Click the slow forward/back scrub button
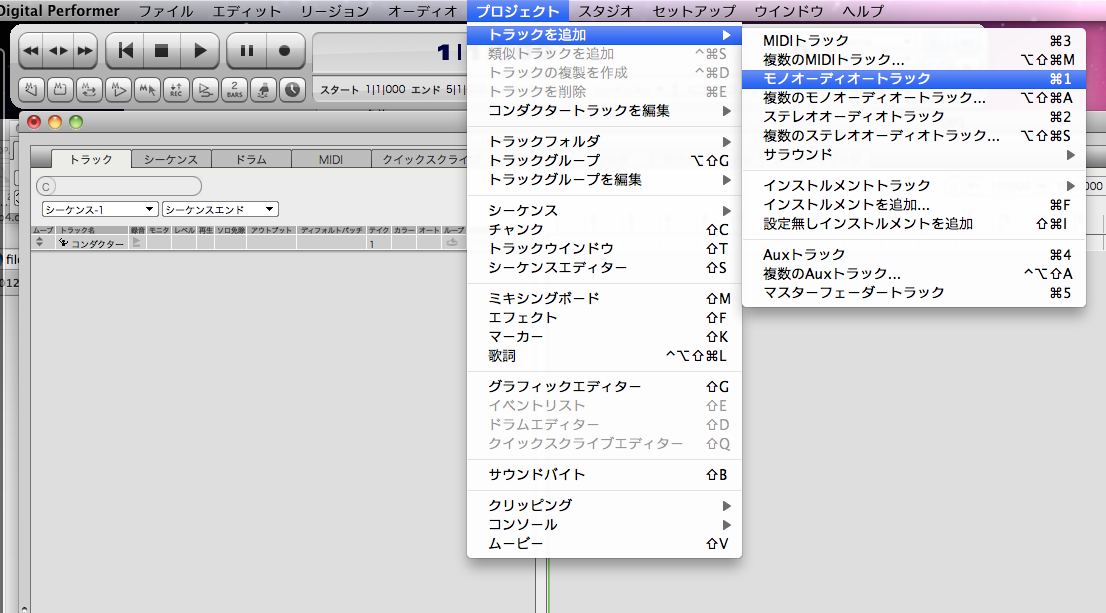 point(58,51)
